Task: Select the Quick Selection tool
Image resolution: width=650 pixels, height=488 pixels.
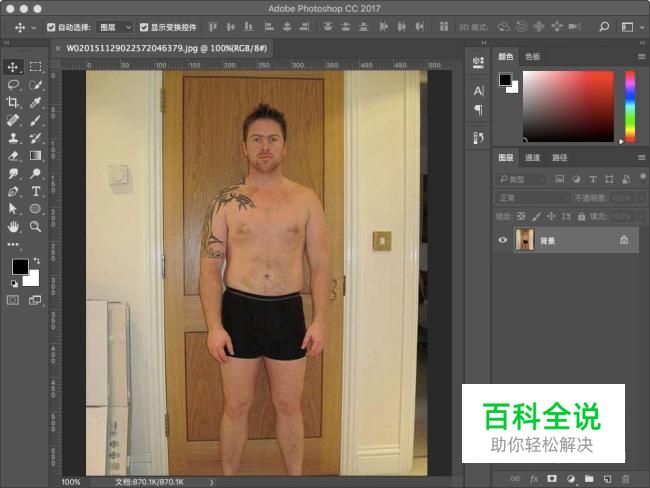Action: click(x=35, y=85)
